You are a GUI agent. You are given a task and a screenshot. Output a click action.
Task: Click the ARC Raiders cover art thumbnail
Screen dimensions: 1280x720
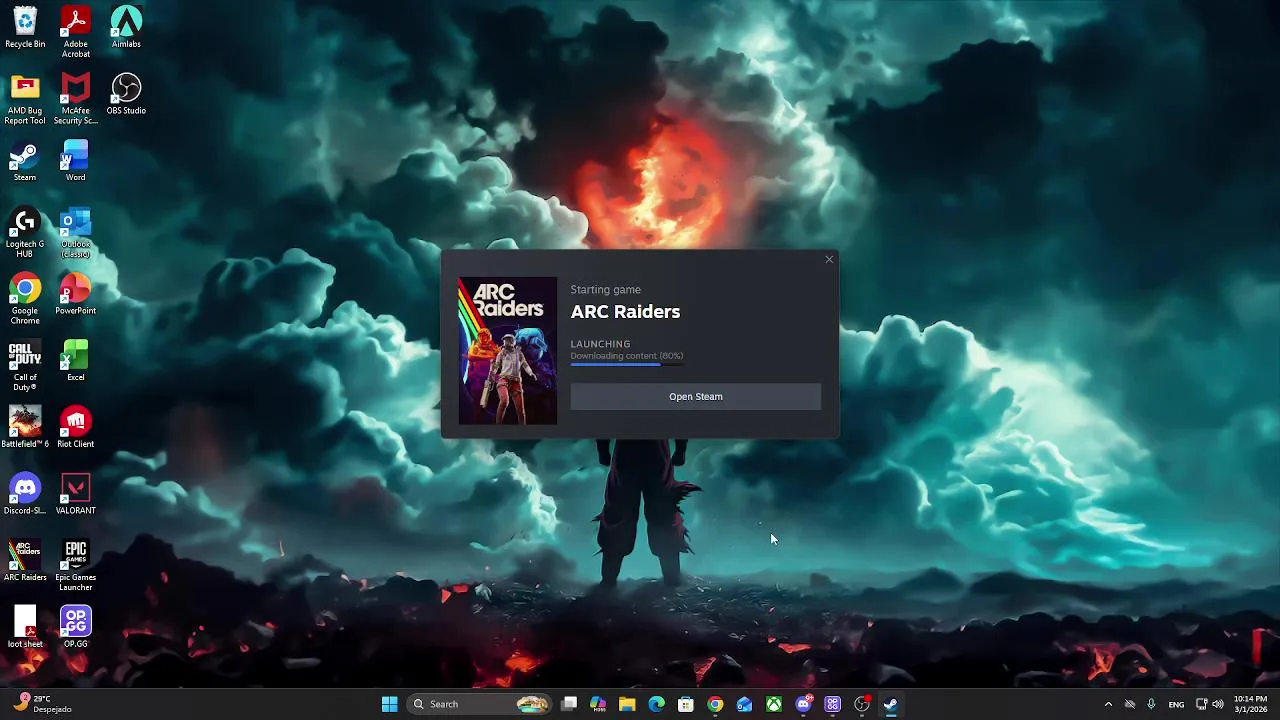point(507,351)
